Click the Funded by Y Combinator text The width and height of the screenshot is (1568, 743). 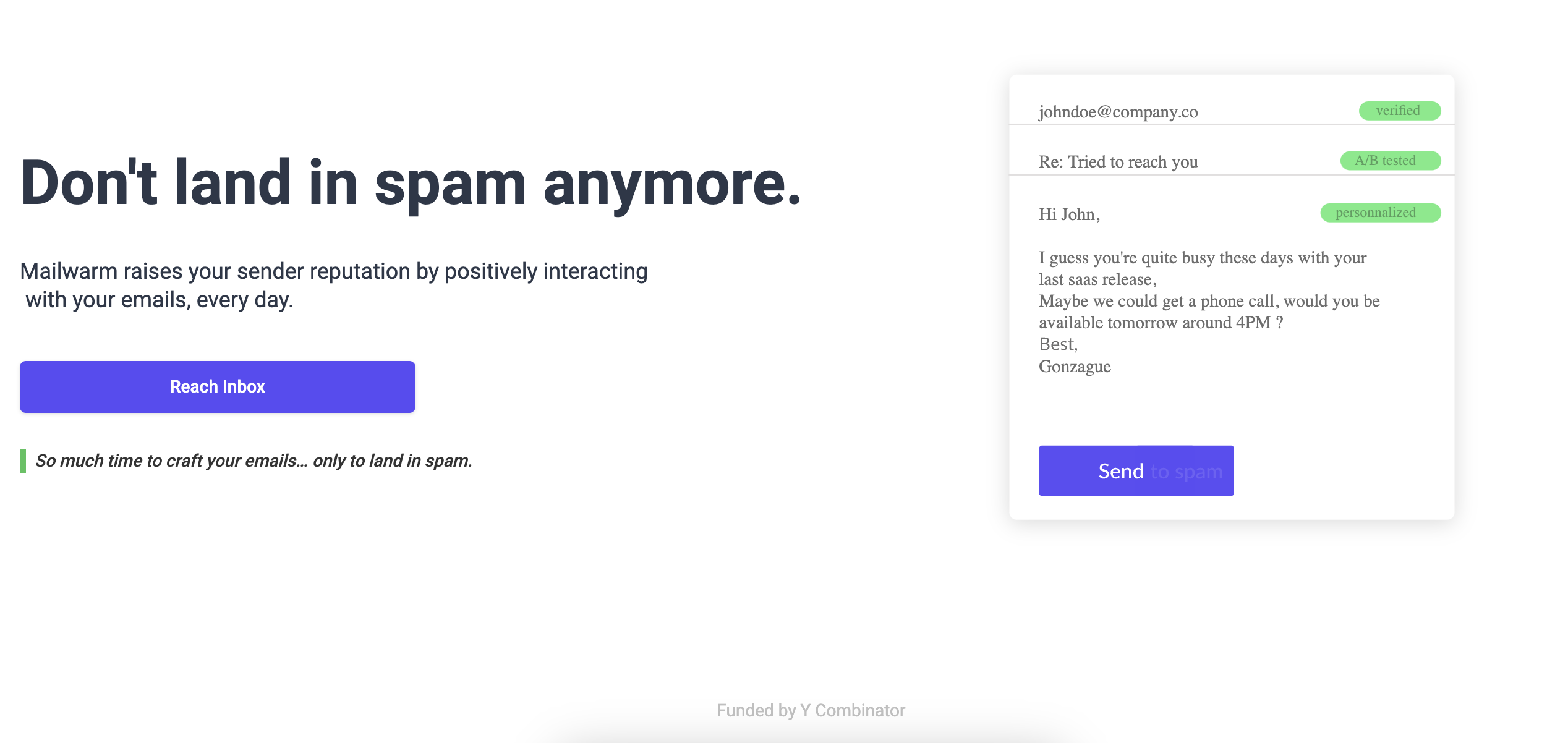811,710
